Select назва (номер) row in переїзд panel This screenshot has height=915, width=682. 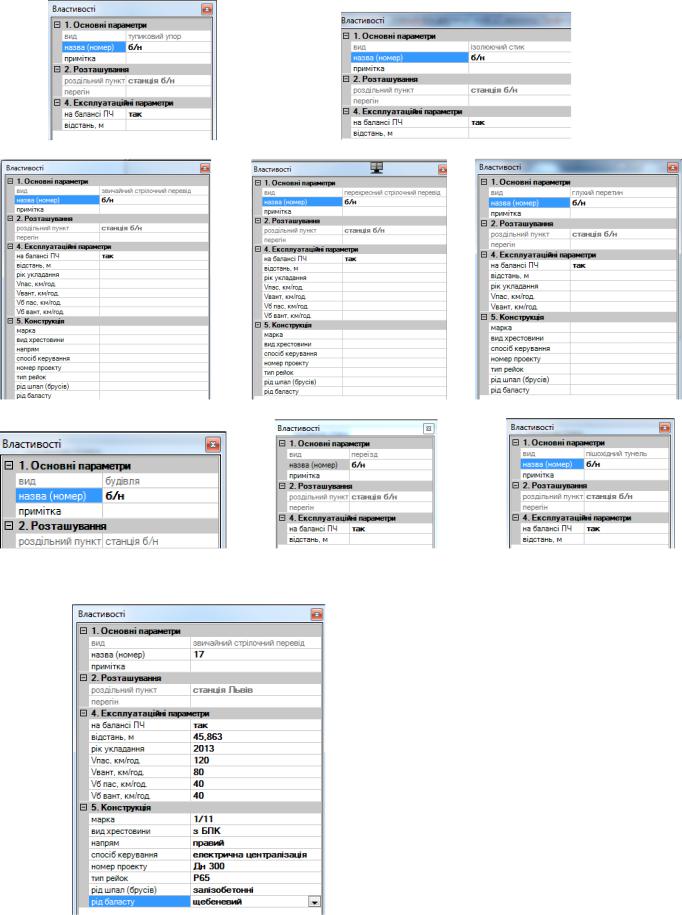(x=360, y=465)
